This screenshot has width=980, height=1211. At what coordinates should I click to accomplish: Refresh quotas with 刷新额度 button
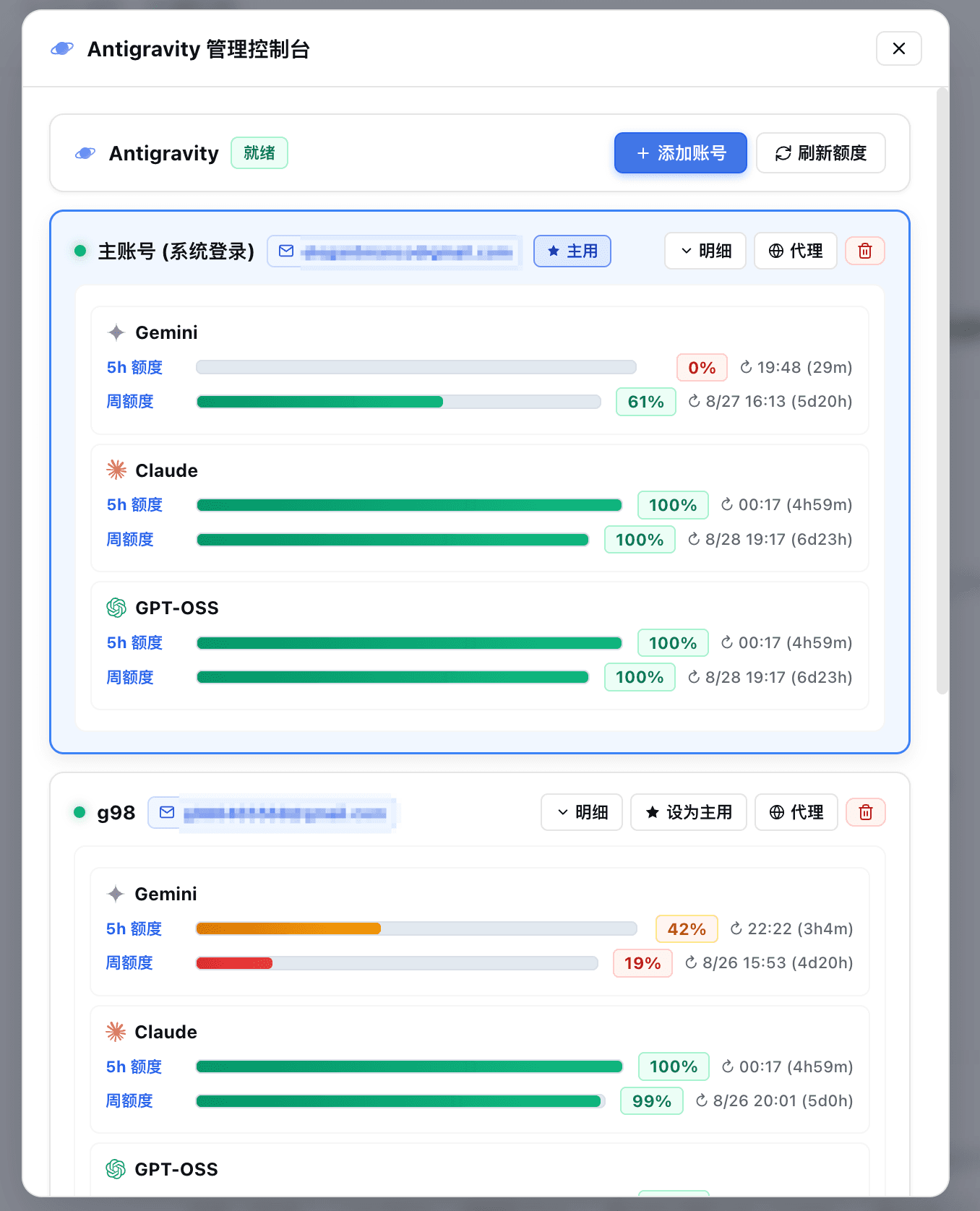click(x=821, y=153)
